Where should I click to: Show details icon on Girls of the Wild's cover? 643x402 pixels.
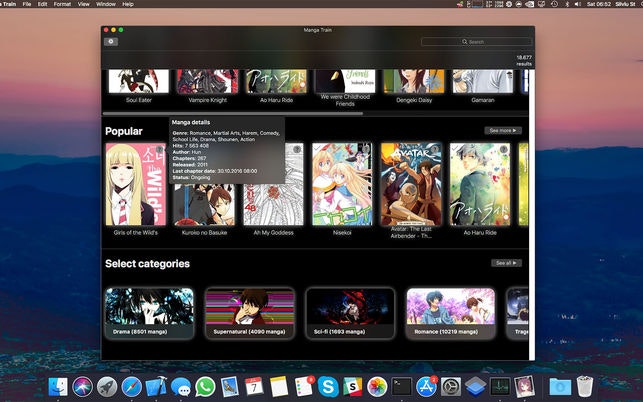pyautogui.click(x=160, y=149)
